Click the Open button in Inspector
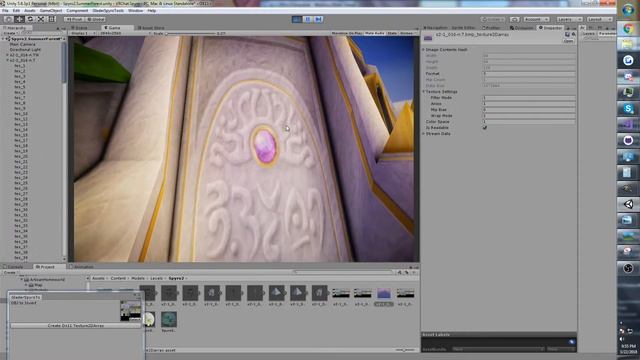 (568, 41)
